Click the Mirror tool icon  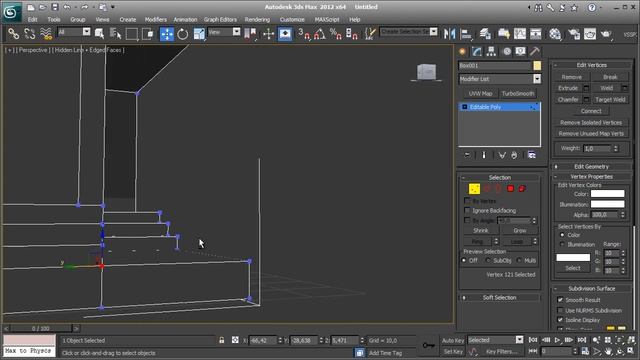pos(449,33)
